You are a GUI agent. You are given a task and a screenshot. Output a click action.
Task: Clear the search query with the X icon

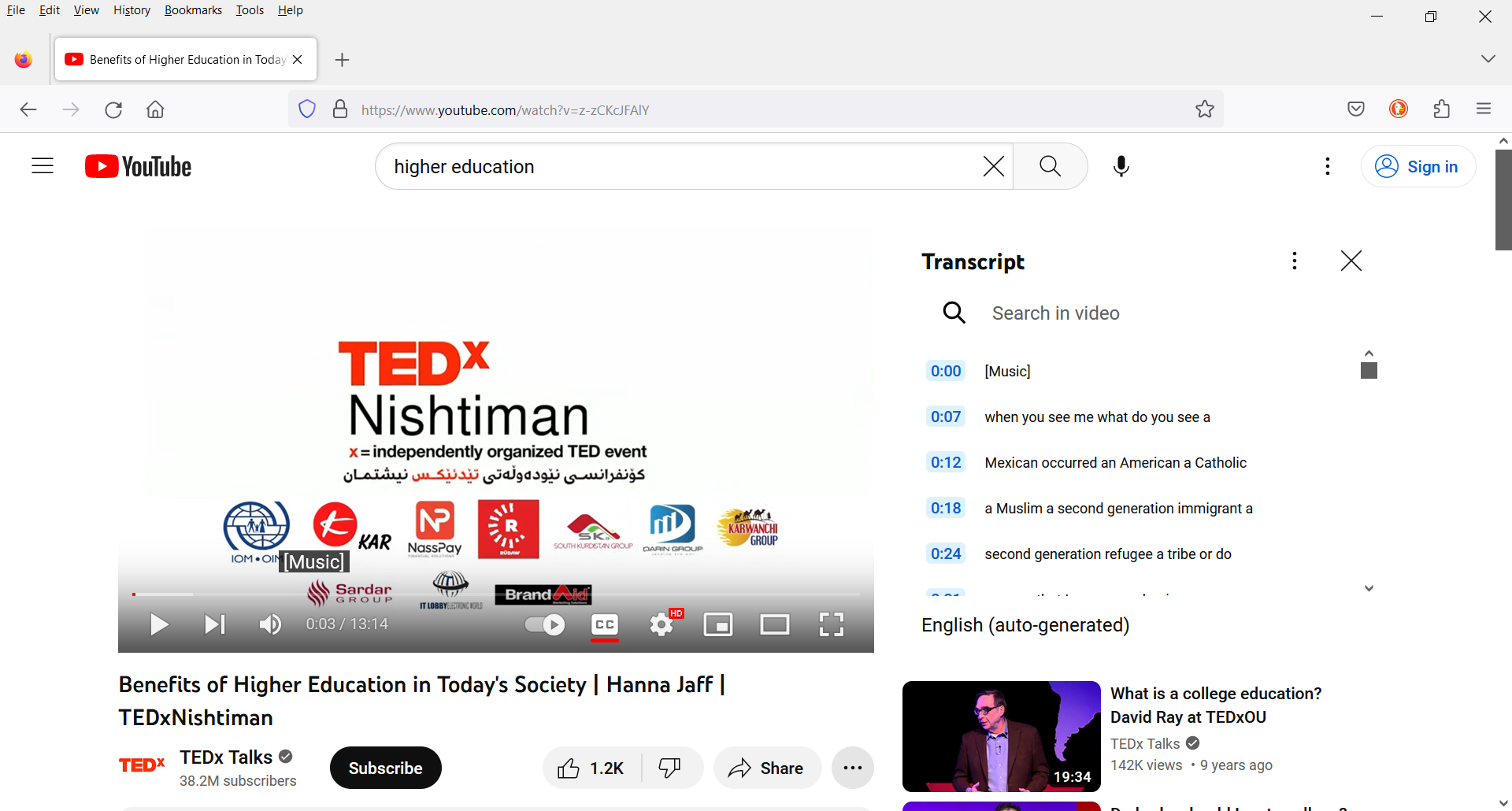[x=993, y=166]
